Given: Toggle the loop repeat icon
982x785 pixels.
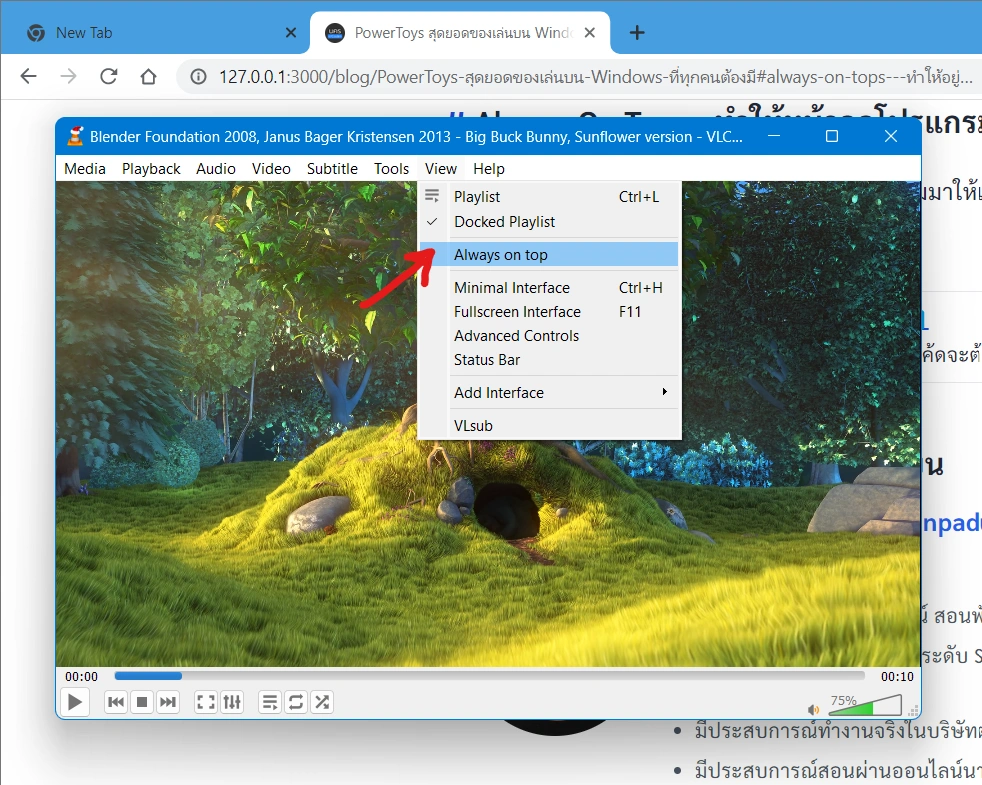Looking at the screenshot, I should pos(296,702).
